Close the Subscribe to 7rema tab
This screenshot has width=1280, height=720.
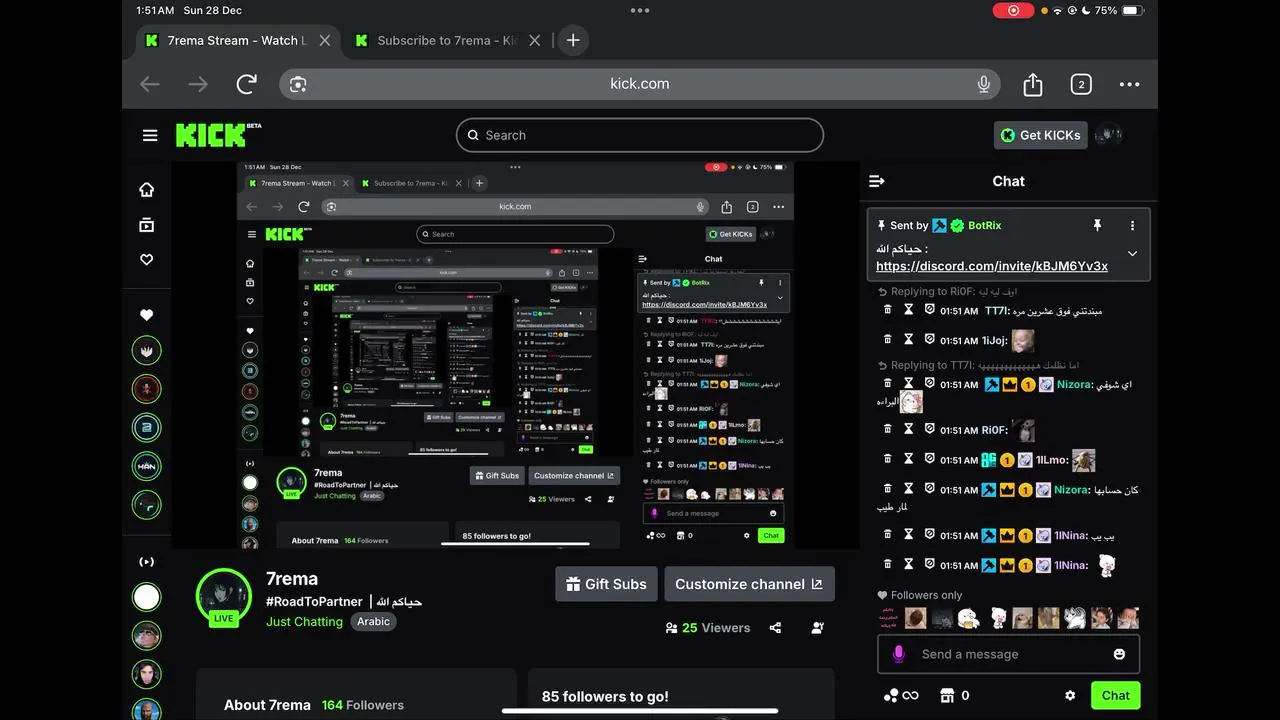[535, 40]
